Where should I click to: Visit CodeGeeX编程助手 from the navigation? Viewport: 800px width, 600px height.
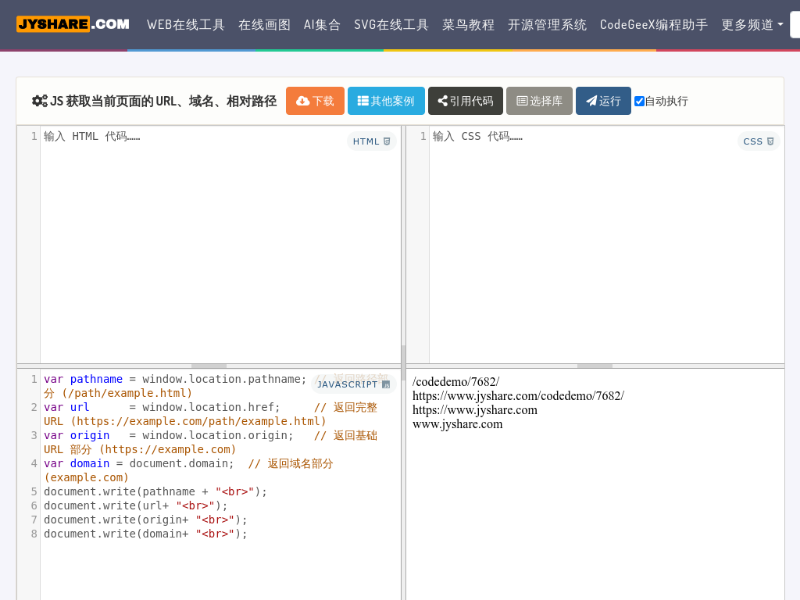point(654,24)
